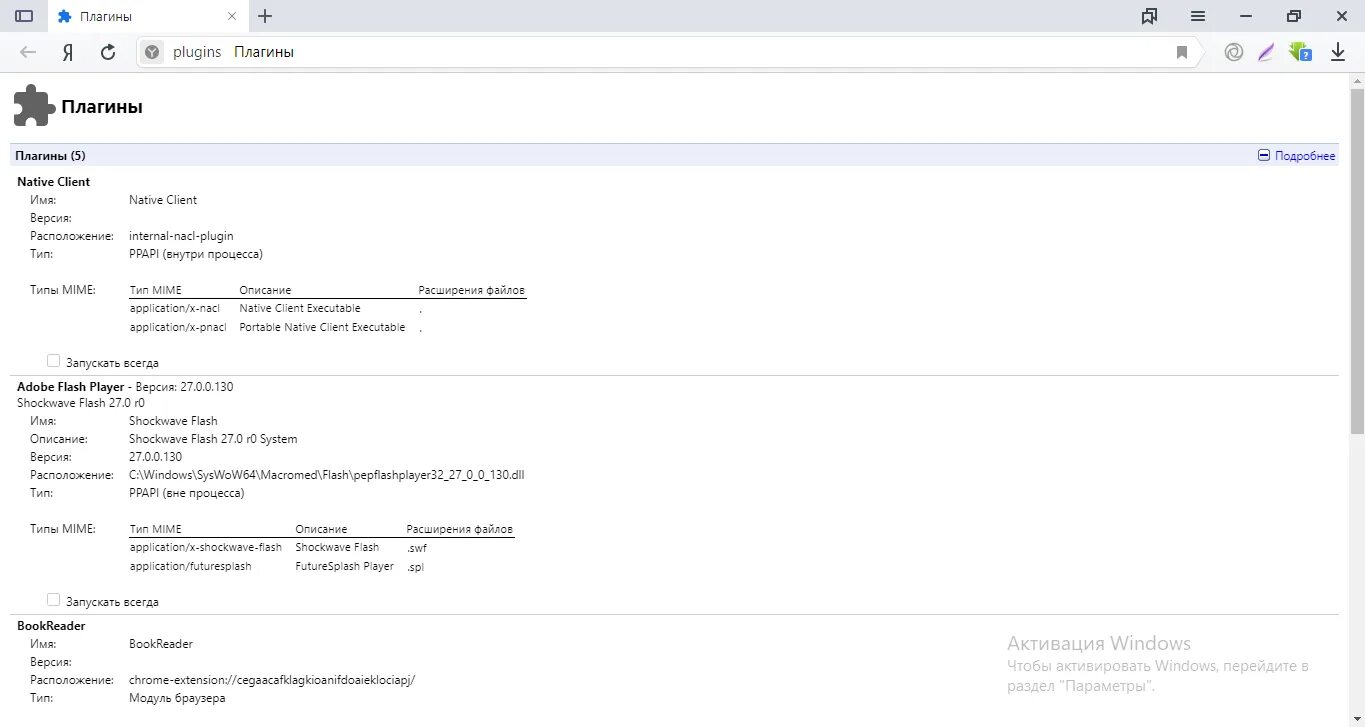Viewport: 1365px width, 727px height.
Task: Close the Плагины tab
Action: coord(233,16)
